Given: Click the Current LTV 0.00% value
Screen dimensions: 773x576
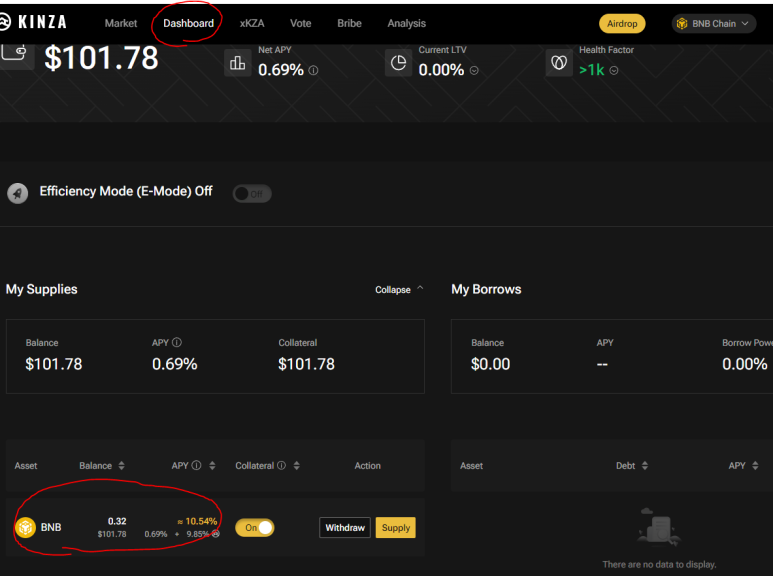Looking at the screenshot, I should coord(441,70).
